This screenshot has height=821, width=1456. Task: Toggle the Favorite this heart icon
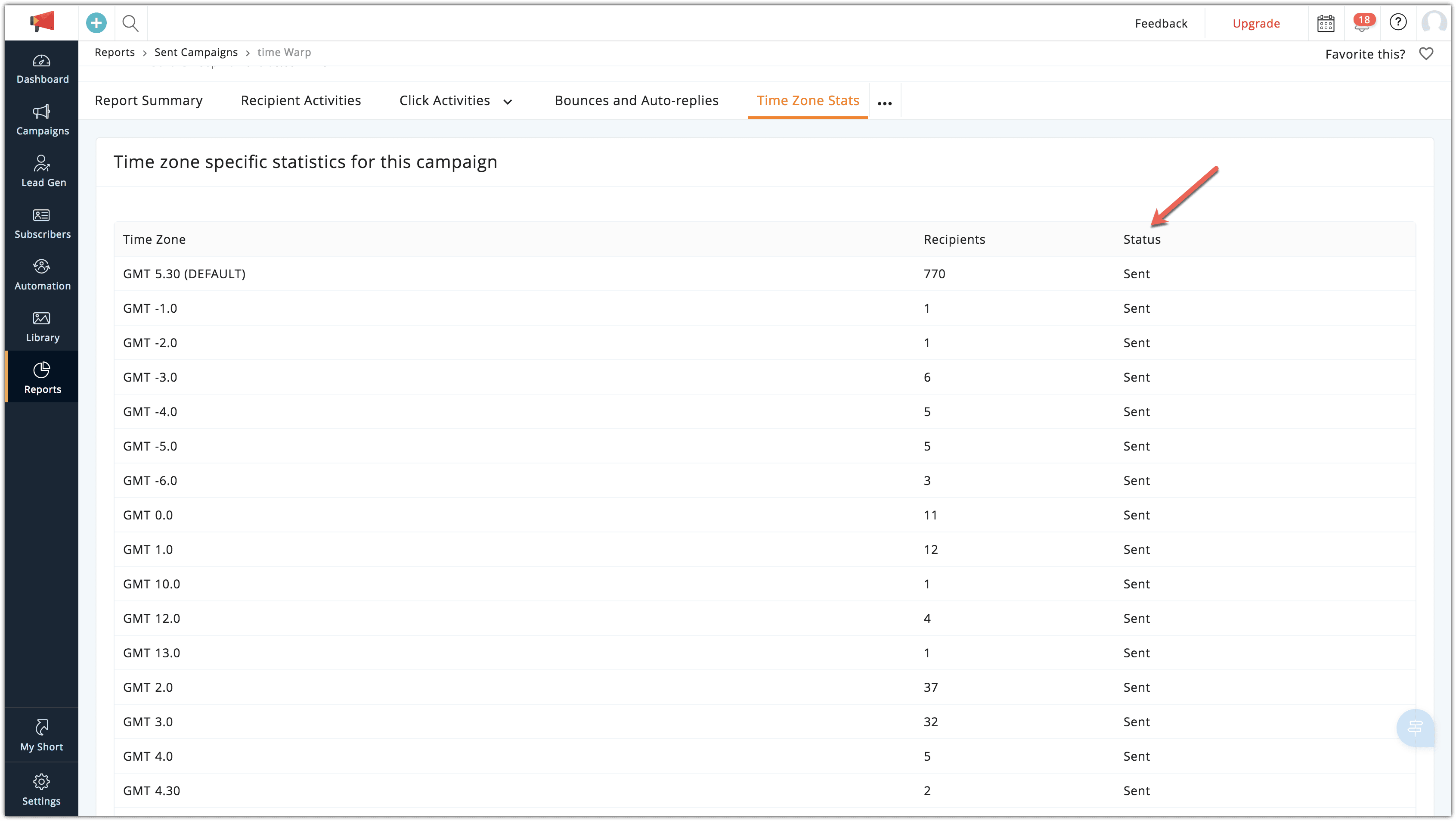(1426, 54)
